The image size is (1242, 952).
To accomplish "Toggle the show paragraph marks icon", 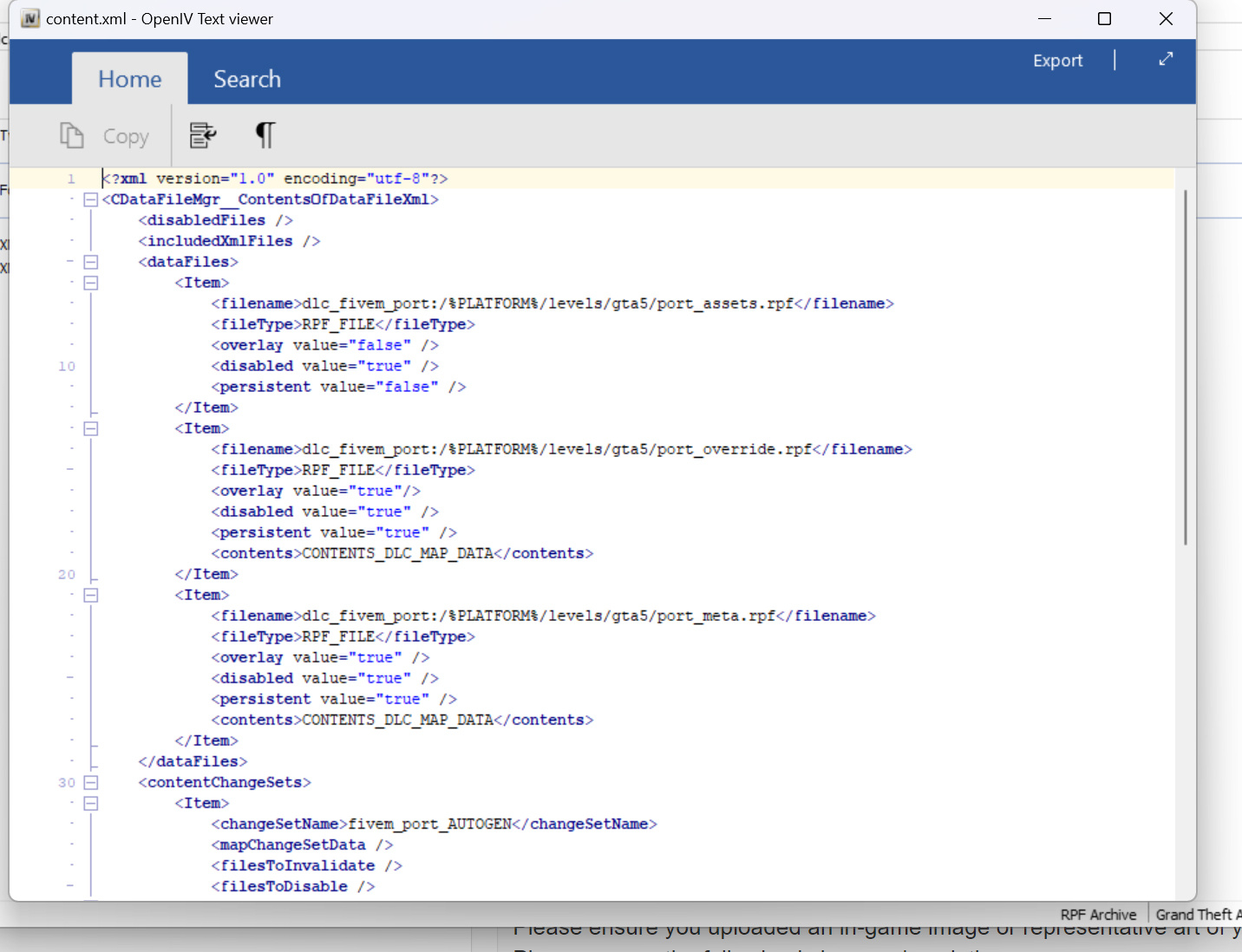I will pos(265,135).
